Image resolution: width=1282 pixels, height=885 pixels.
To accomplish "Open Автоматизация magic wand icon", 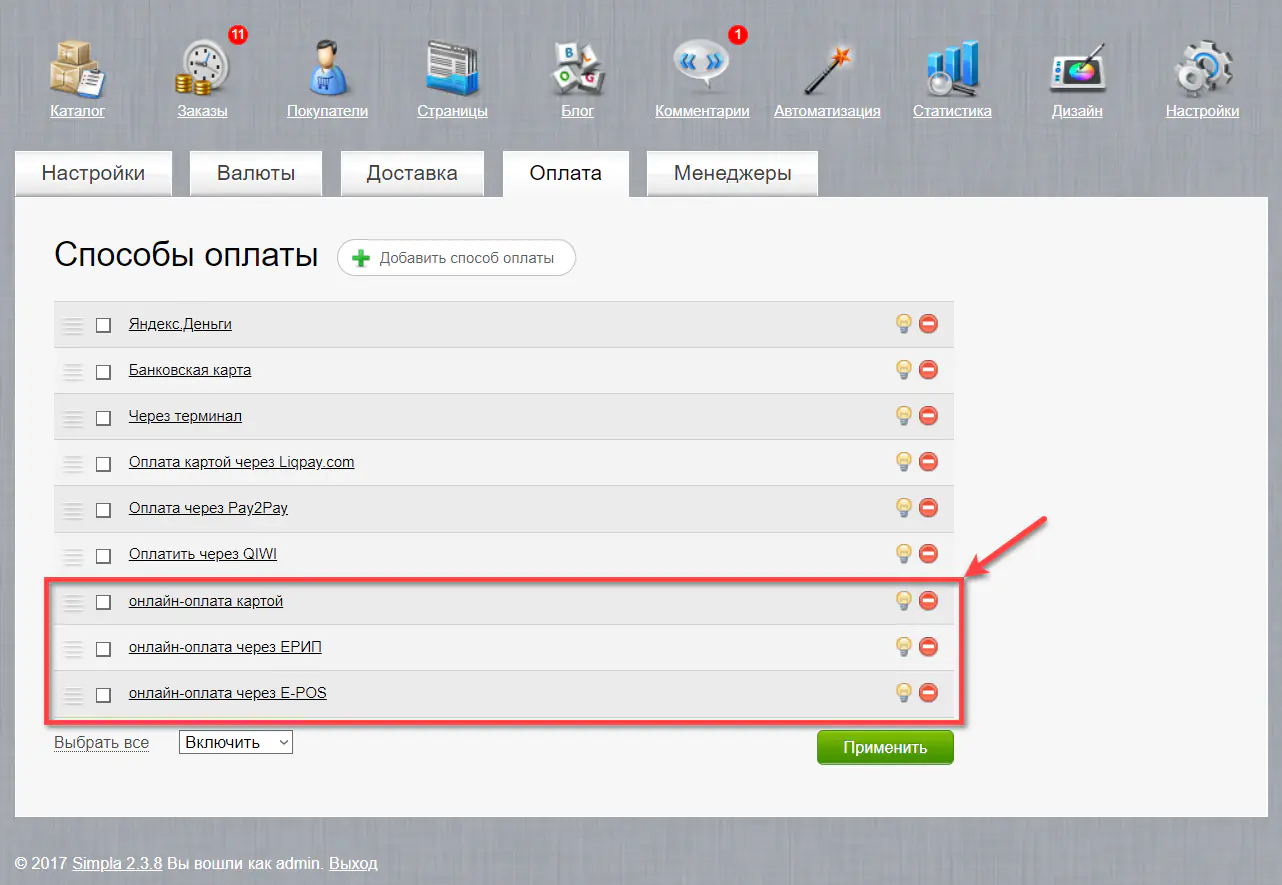I will tap(827, 69).
